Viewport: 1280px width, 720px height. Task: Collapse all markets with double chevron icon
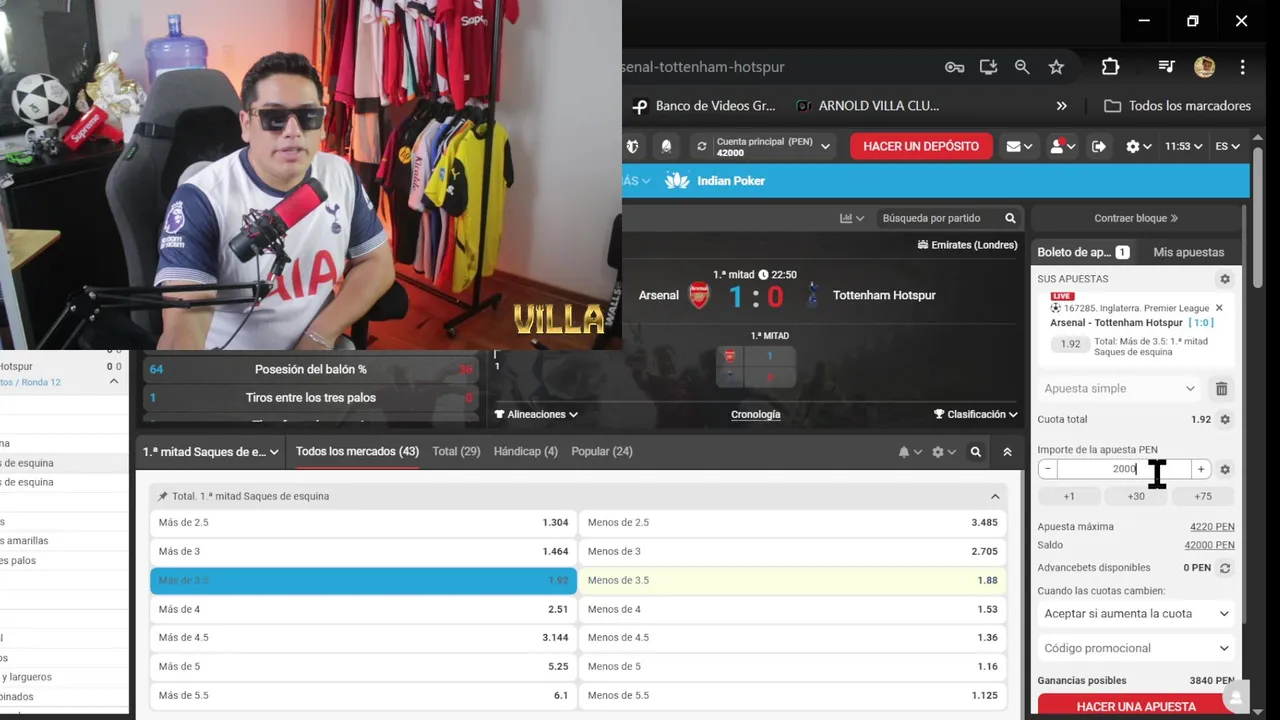click(1007, 452)
